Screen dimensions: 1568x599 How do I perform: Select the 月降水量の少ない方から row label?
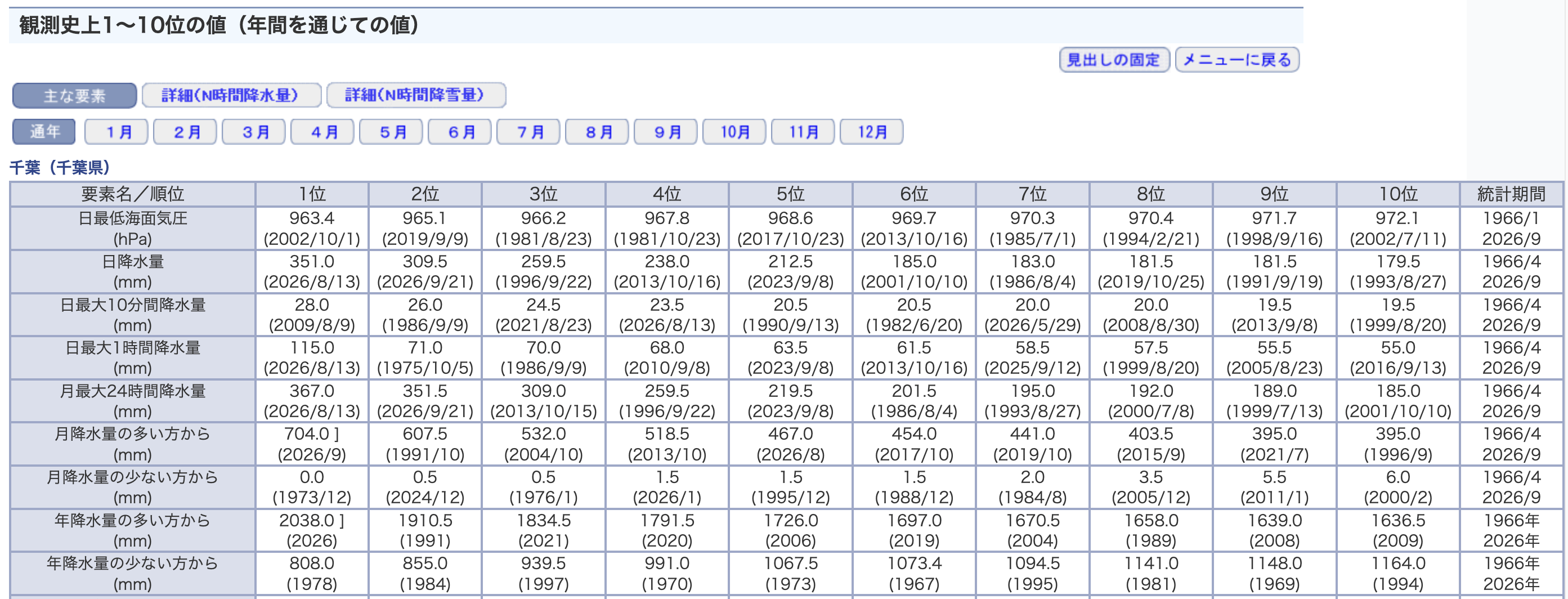coord(133,488)
